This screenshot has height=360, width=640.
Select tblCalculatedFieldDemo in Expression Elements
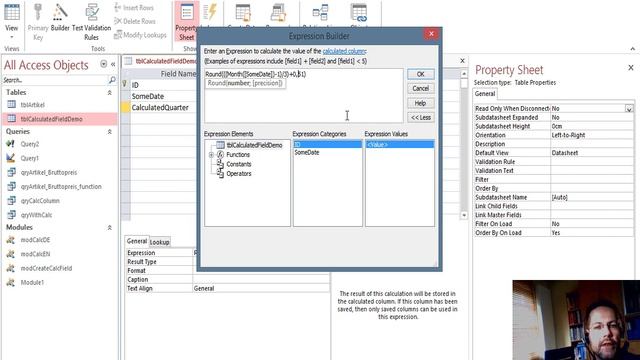click(254, 145)
